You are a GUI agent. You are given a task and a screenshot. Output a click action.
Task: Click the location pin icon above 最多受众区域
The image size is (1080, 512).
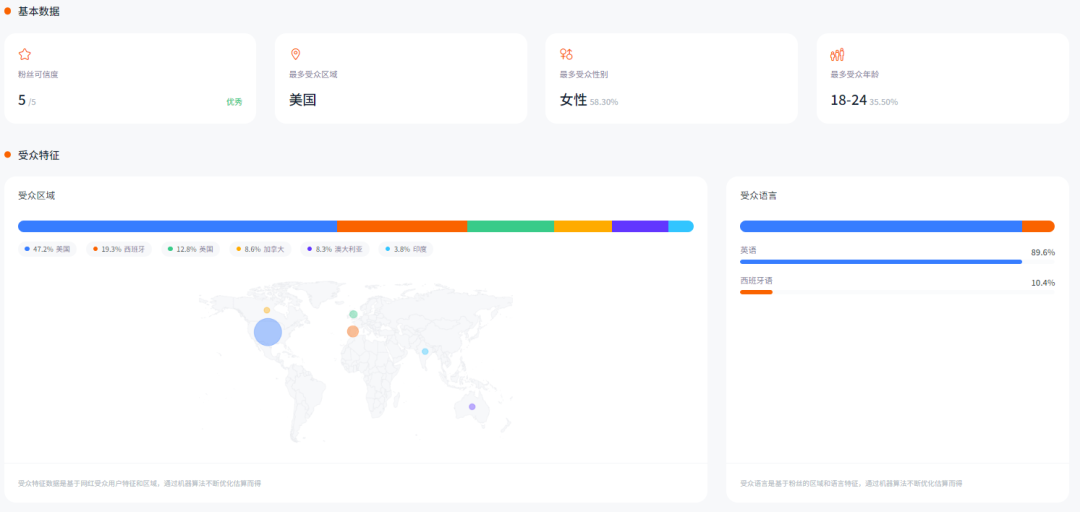click(295, 54)
